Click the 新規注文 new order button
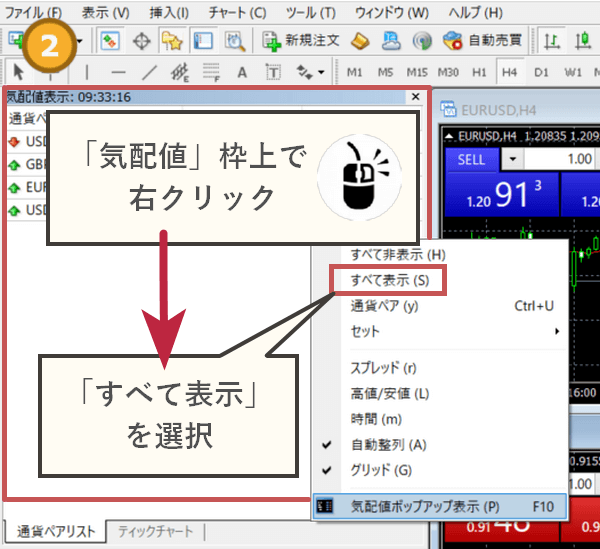Screen dimensions: 600x549 pos(301,41)
